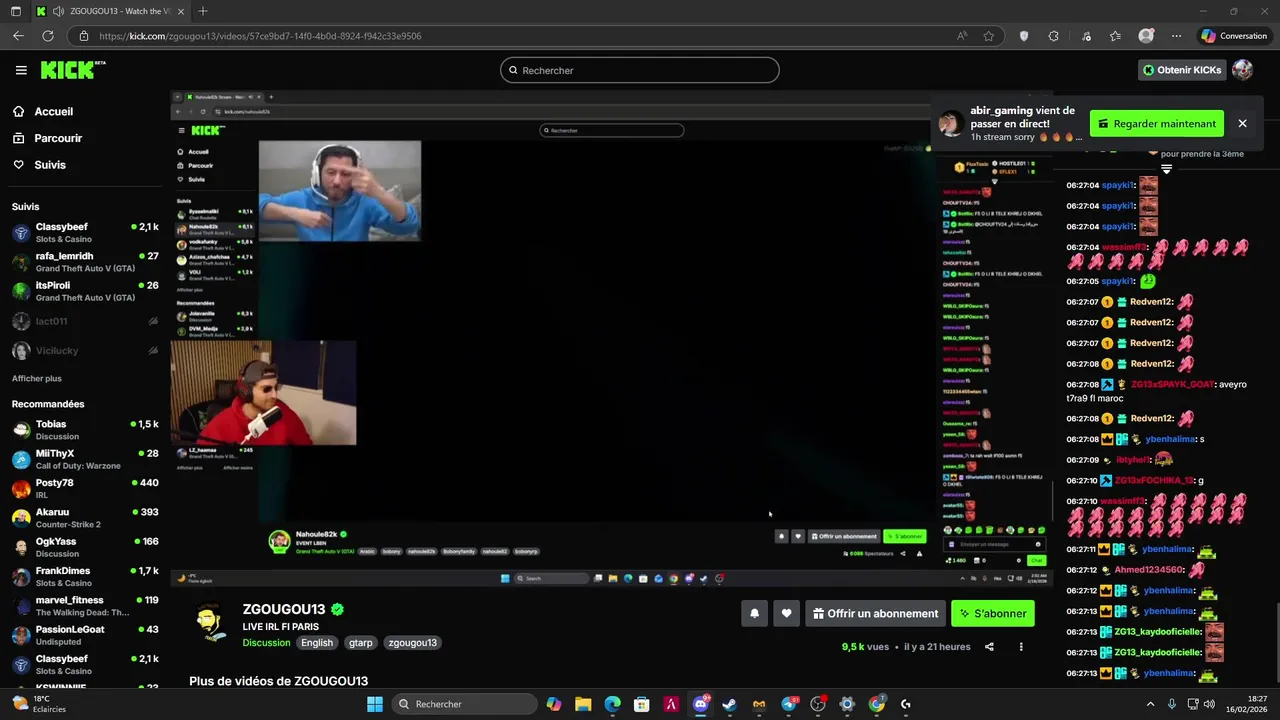Image resolution: width=1280 pixels, height=720 pixels.
Task: Open Classybeef followed channel
Action: point(84,233)
